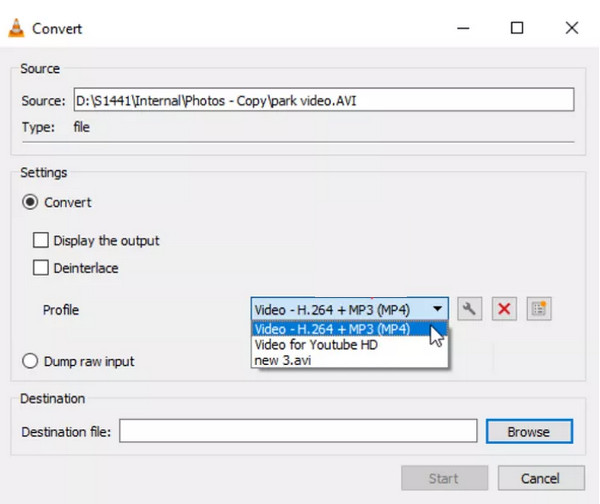Minimize the Convert window
The image size is (600, 504).
tap(463, 28)
